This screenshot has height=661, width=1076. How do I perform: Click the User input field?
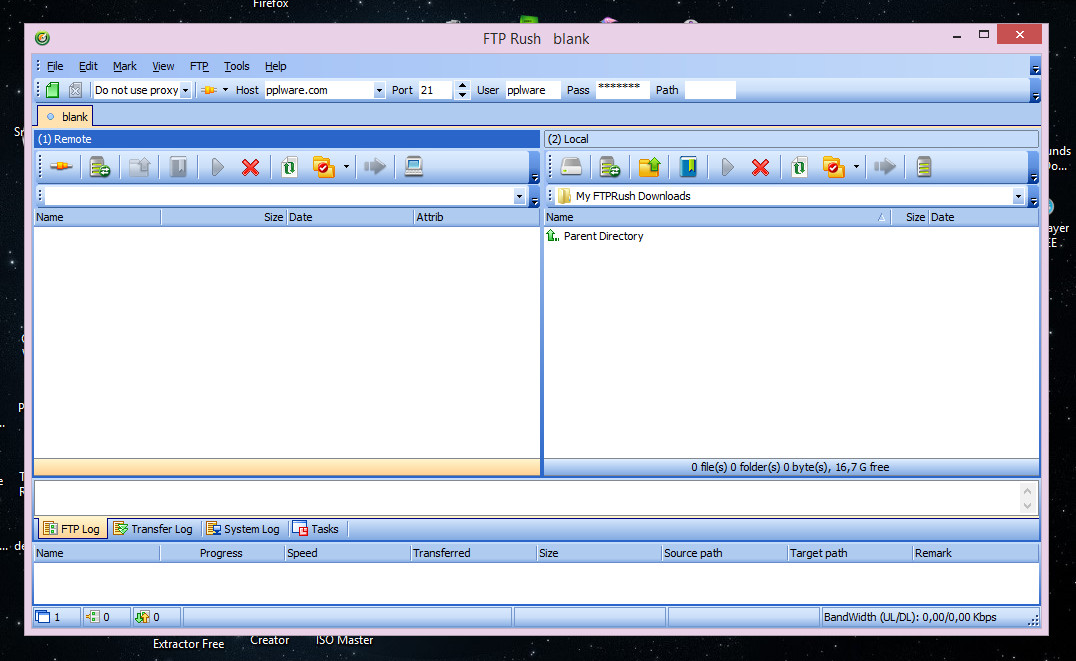coord(533,90)
